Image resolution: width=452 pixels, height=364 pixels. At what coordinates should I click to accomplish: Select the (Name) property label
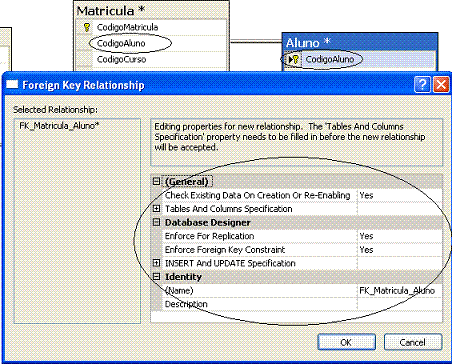179,290
